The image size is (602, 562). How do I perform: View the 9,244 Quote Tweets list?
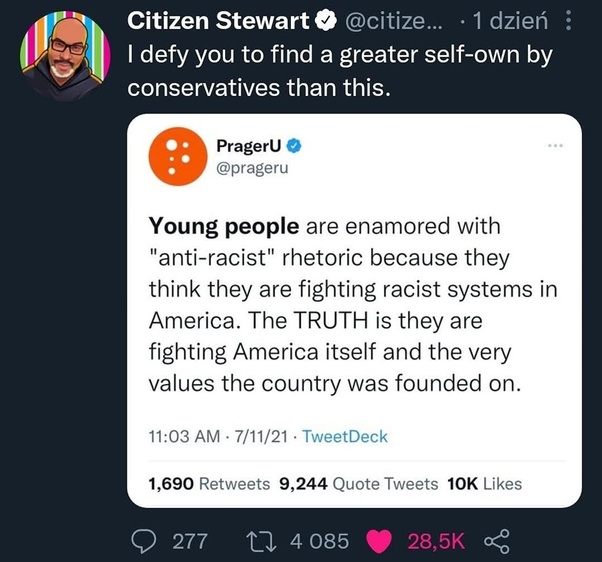click(359, 484)
